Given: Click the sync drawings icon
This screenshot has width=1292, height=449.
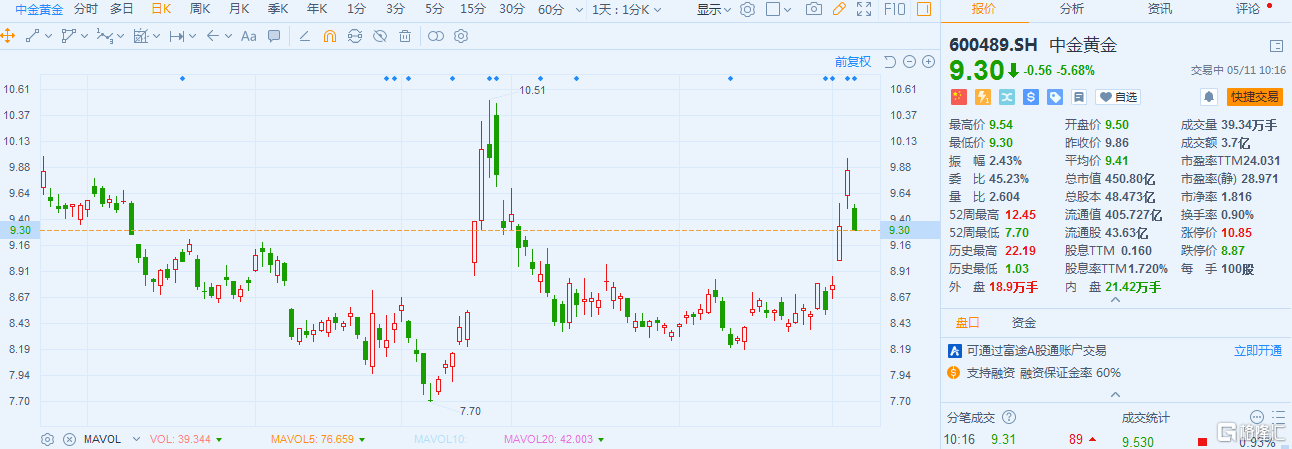Looking at the screenshot, I should coord(355,36).
